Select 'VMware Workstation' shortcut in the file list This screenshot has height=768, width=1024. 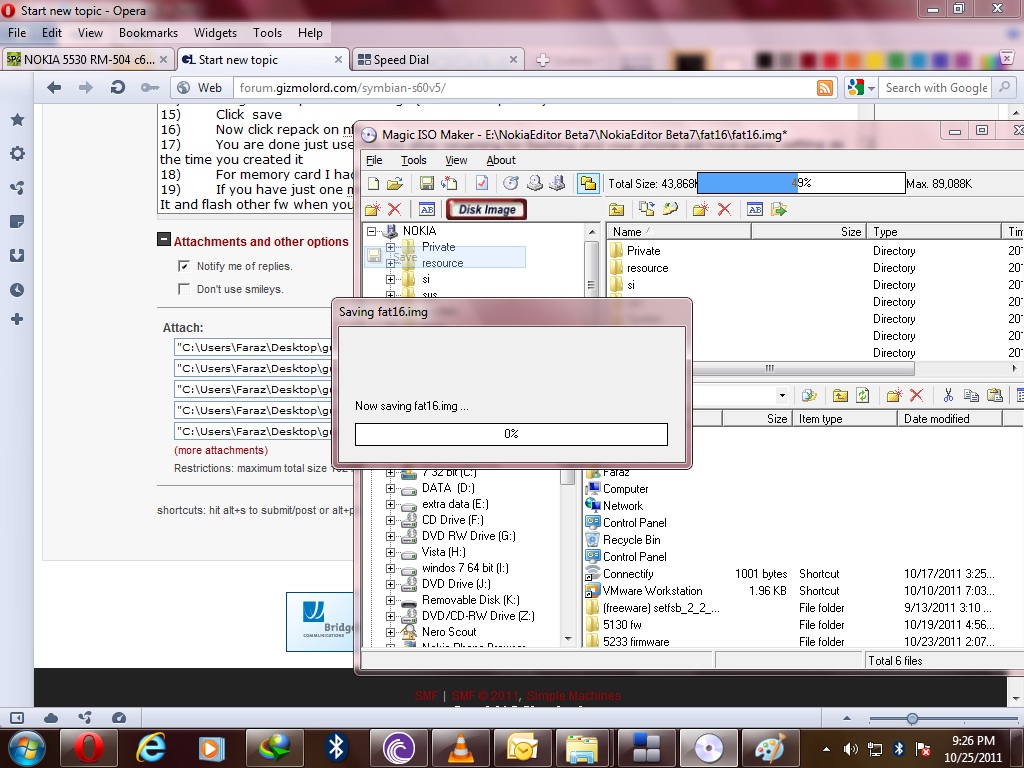click(652, 591)
